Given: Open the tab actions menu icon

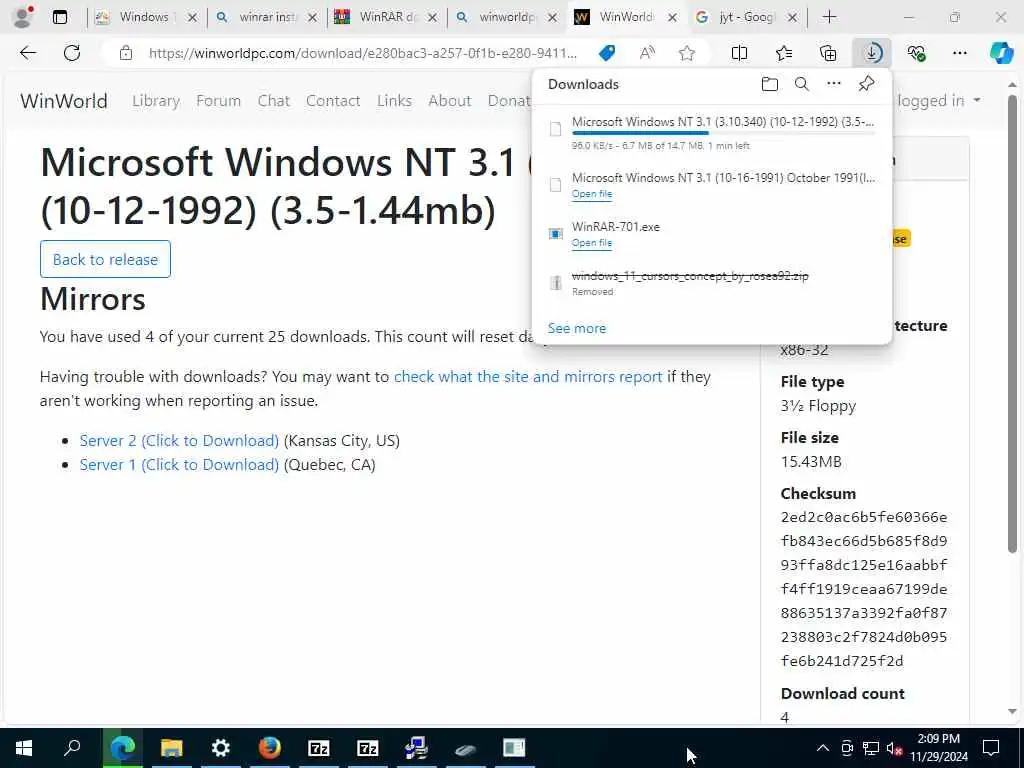Looking at the screenshot, I should (x=59, y=17).
